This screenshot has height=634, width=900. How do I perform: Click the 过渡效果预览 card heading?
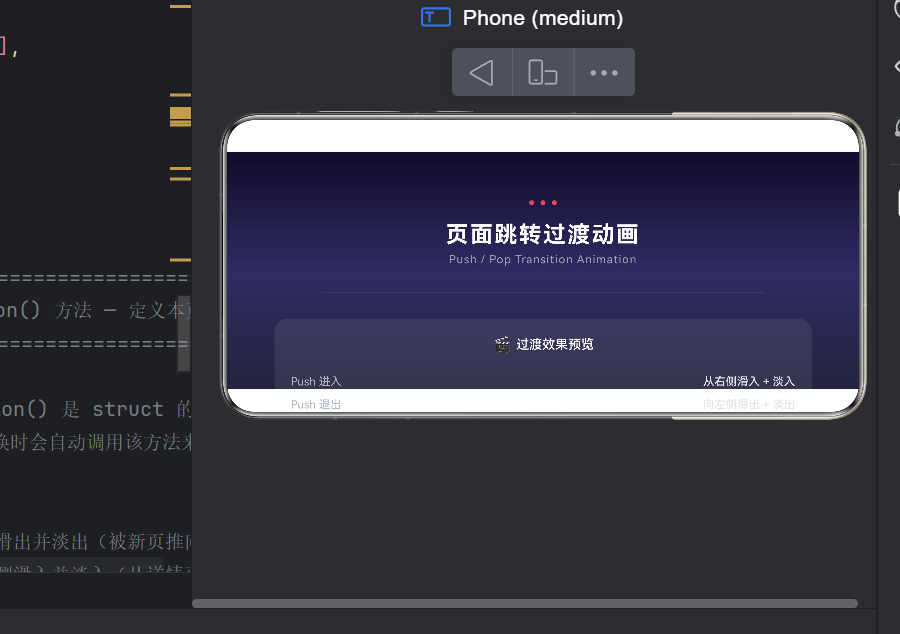[x=554, y=344]
